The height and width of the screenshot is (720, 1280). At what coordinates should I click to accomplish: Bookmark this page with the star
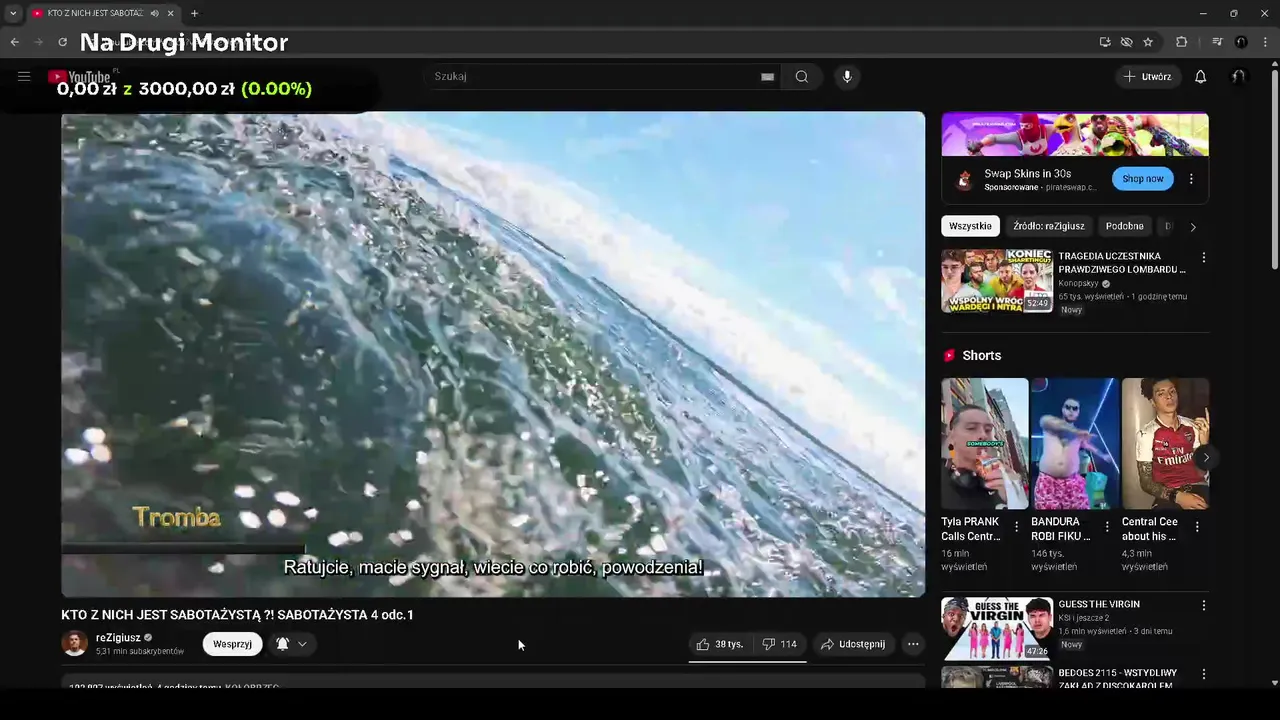1148,42
